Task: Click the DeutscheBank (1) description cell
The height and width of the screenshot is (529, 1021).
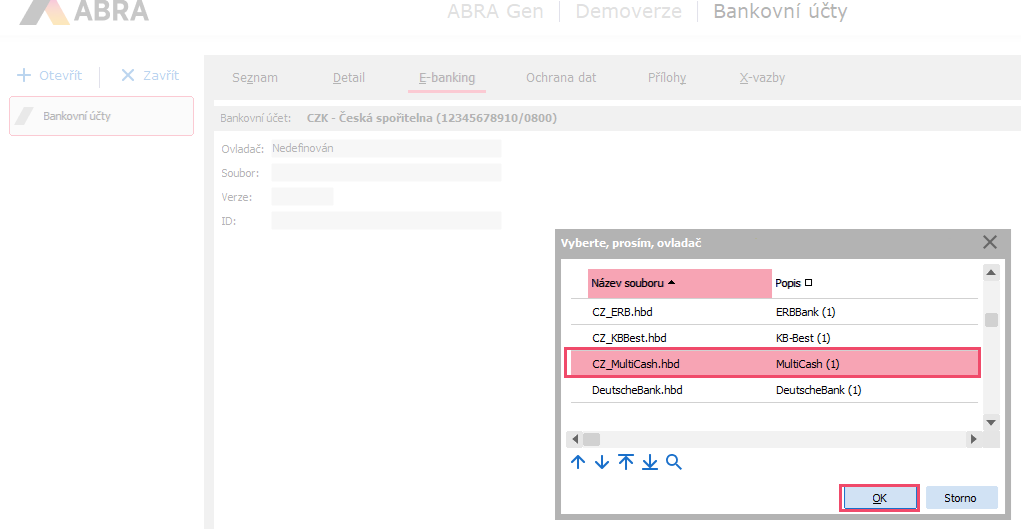Action: (x=818, y=390)
